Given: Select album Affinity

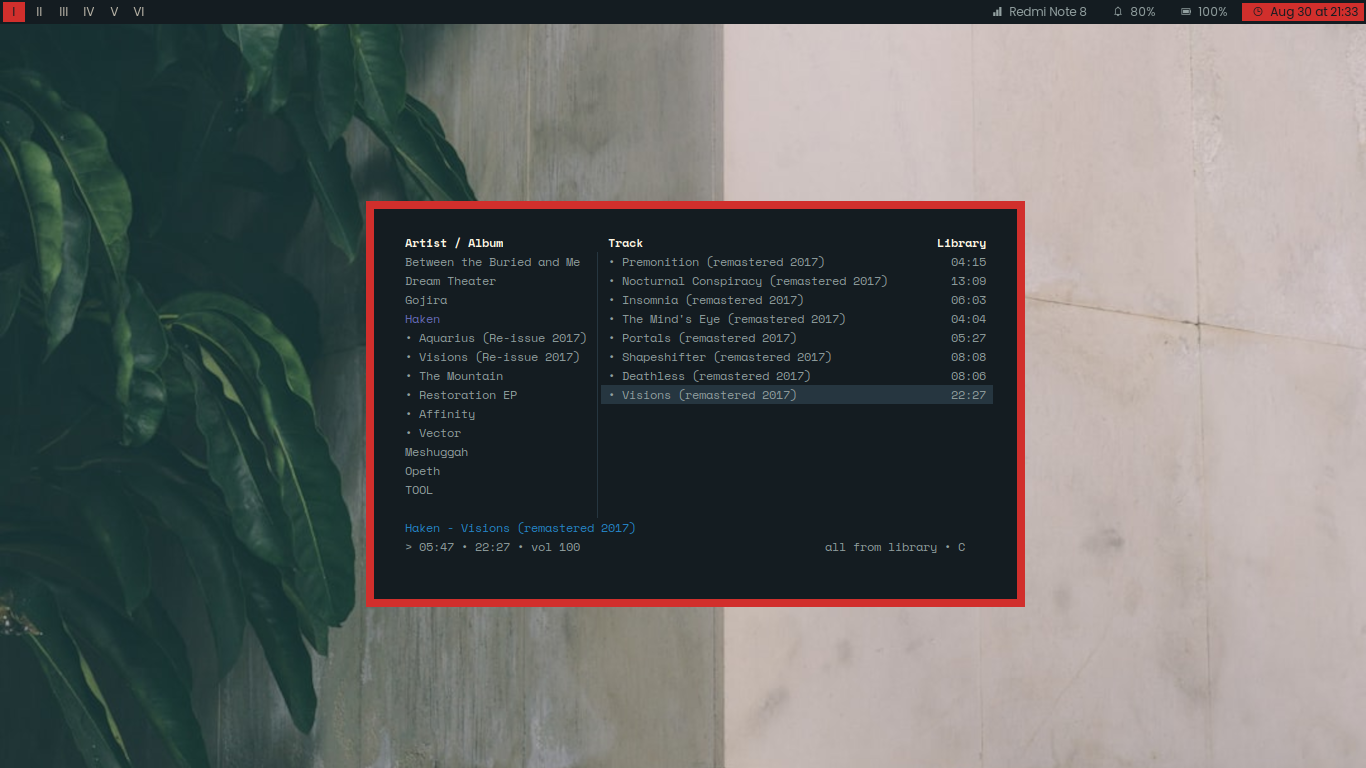Looking at the screenshot, I should pyautogui.click(x=440, y=414).
